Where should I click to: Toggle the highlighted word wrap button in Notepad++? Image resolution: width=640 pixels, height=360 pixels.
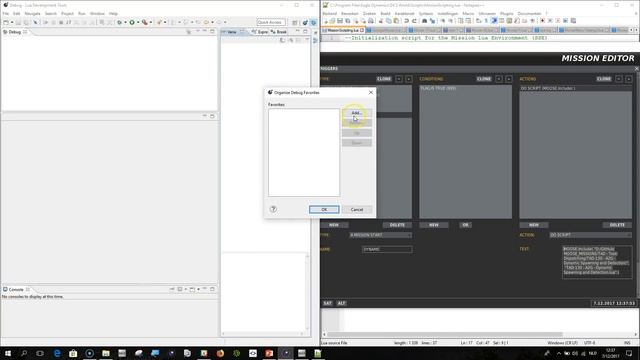[x=494, y=21]
